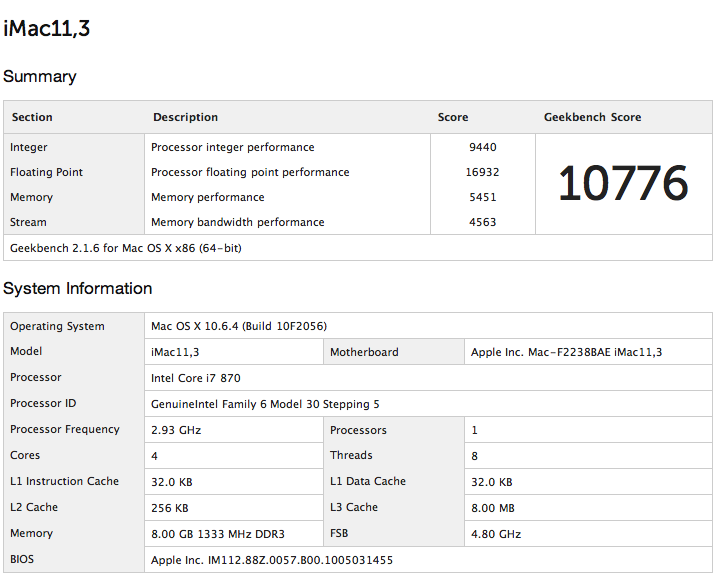Click the 4.80 GHz FSB value
716x576 pixels.
click(495, 534)
